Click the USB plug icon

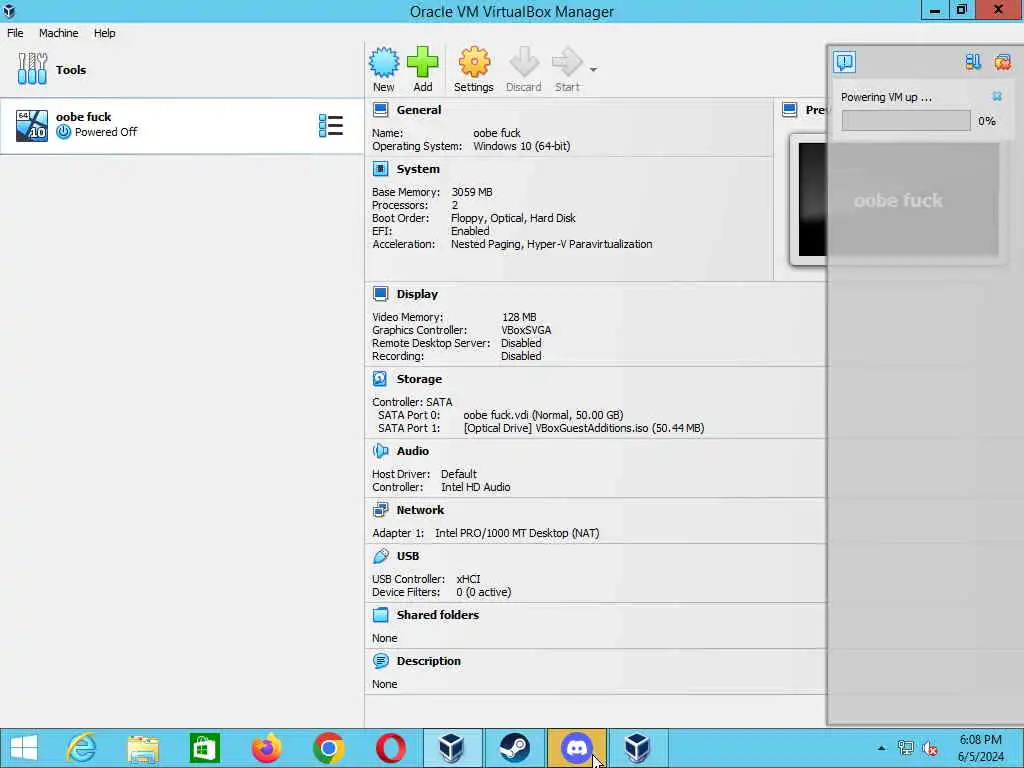click(x=380, y=556)
